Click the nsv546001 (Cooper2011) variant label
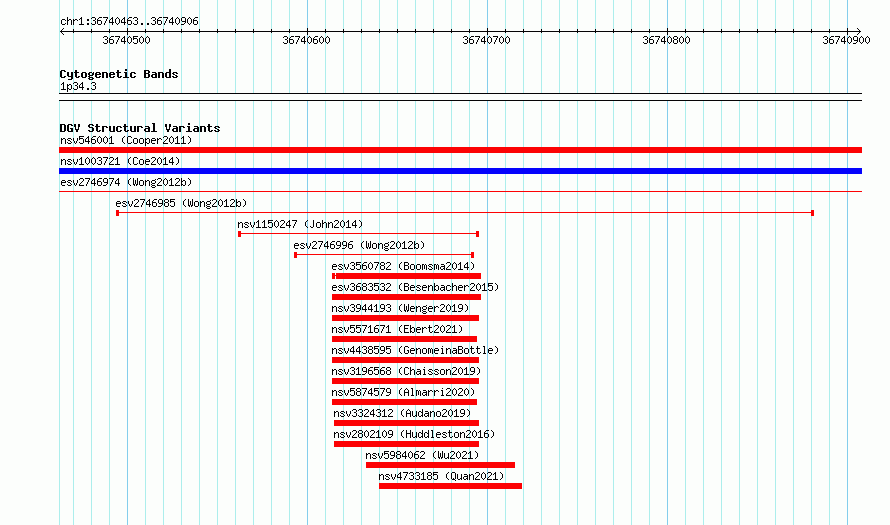Viewport: 890px width, 525px height. (x=126, y=140)
